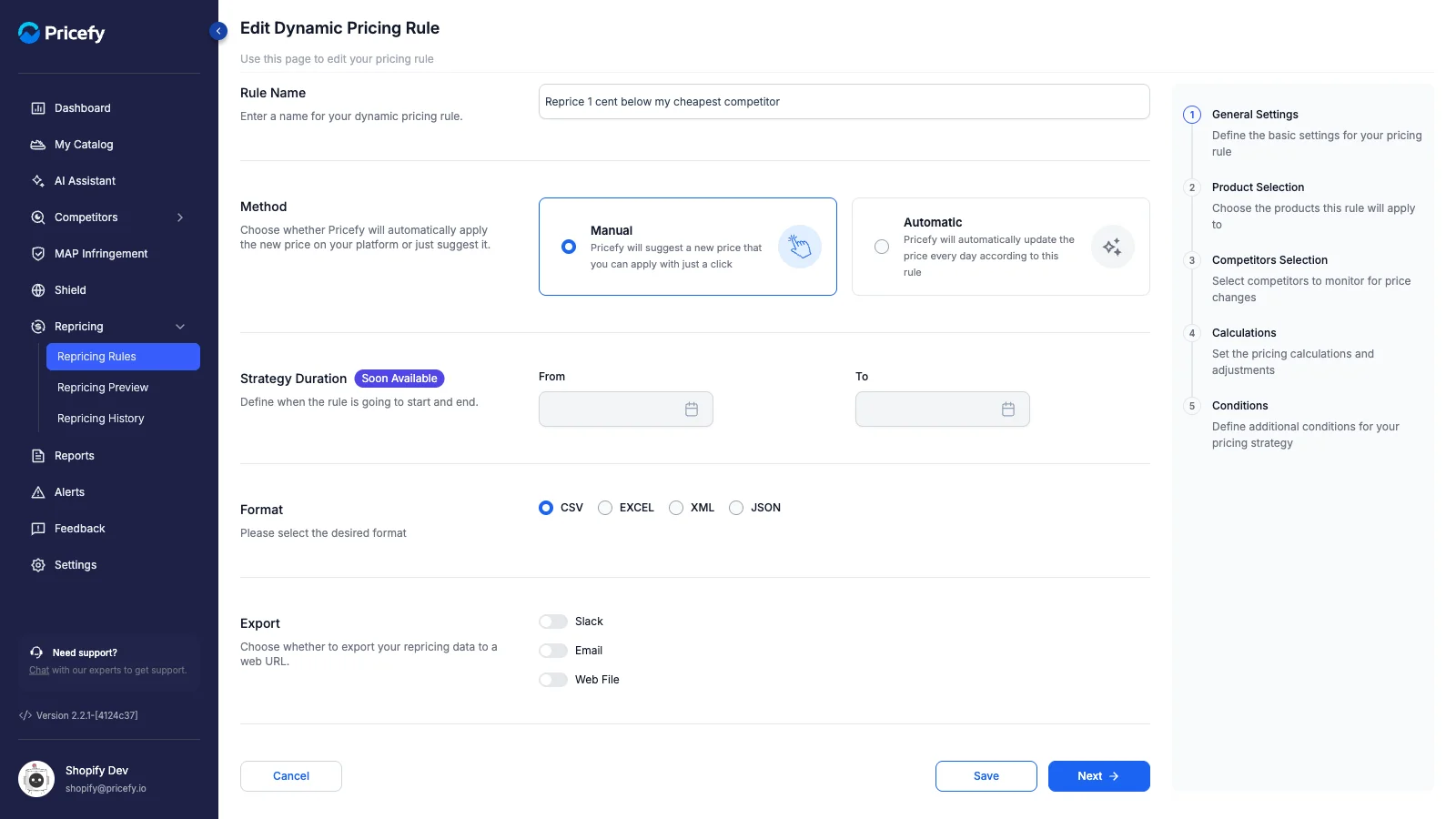The height and width of the screenshot is (819, 1456).
Task: Click the My Catalog icon
Action: point(38,145)
